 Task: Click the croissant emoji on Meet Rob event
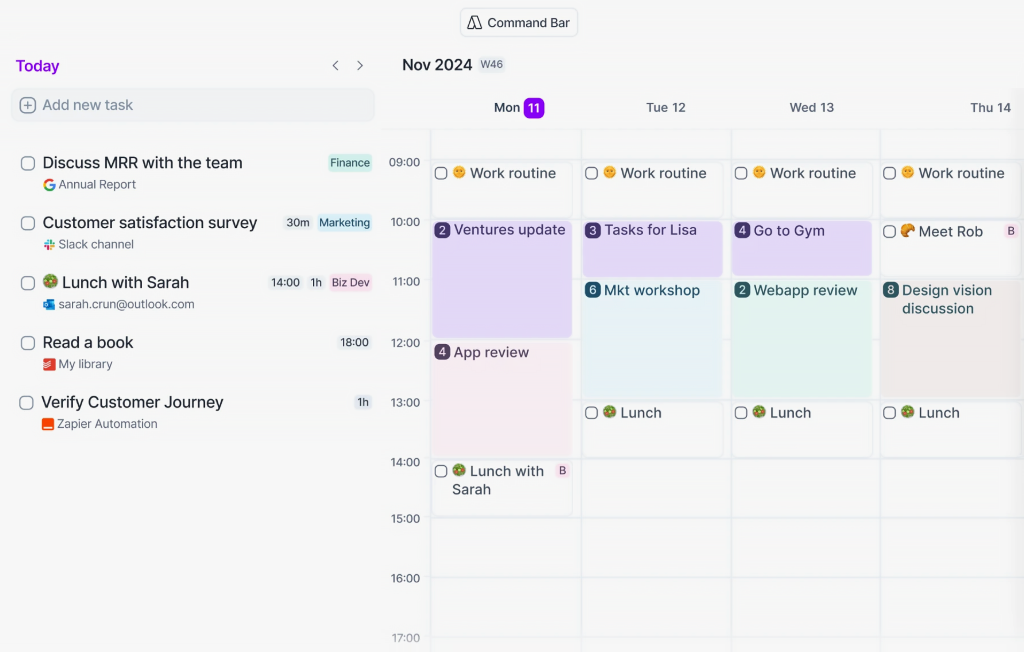click(x=907, y=231)
